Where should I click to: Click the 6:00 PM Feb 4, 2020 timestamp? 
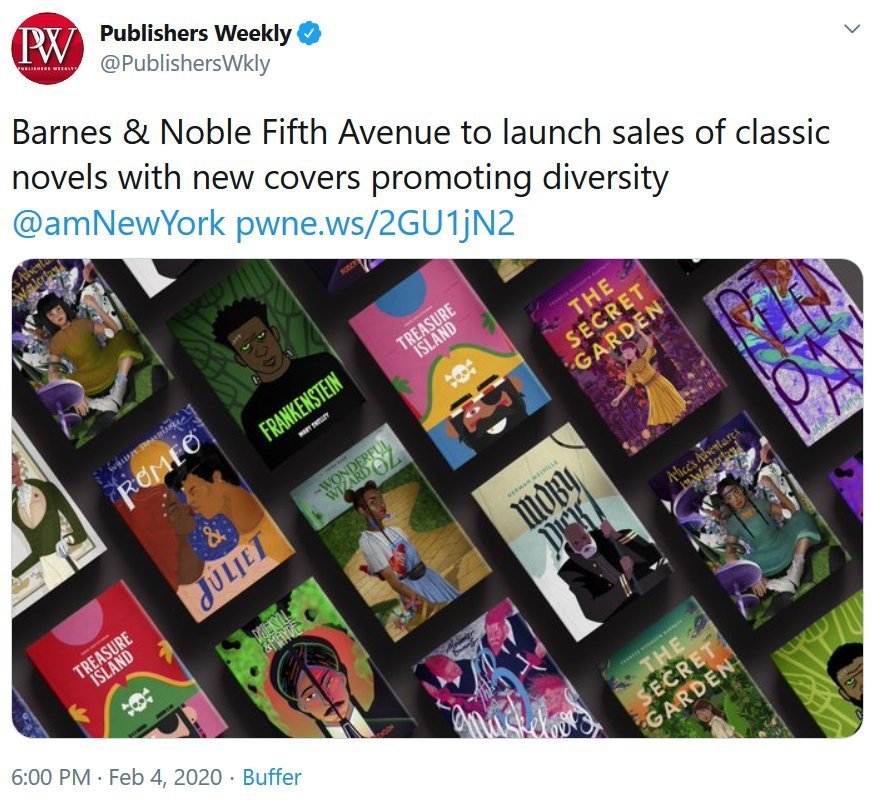(116, 777)
